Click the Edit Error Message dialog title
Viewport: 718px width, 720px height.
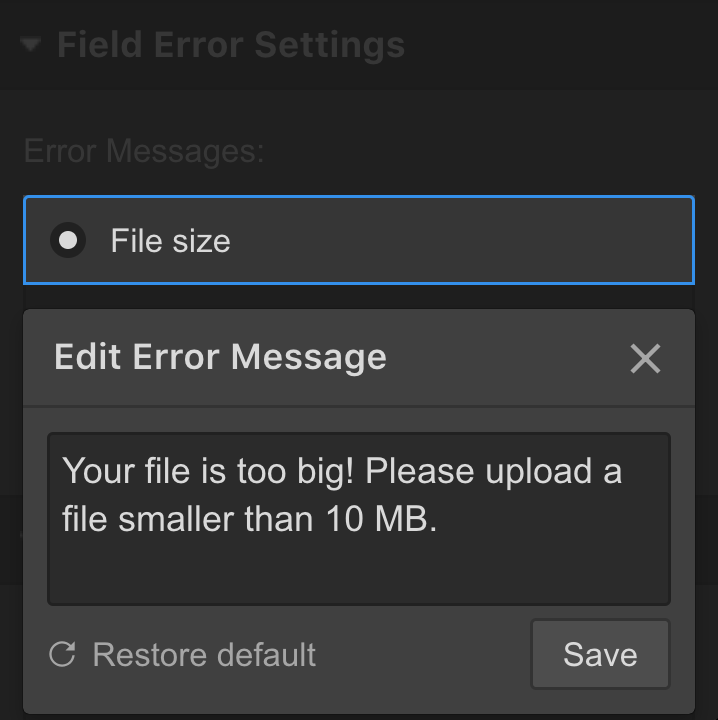(220, 357)
